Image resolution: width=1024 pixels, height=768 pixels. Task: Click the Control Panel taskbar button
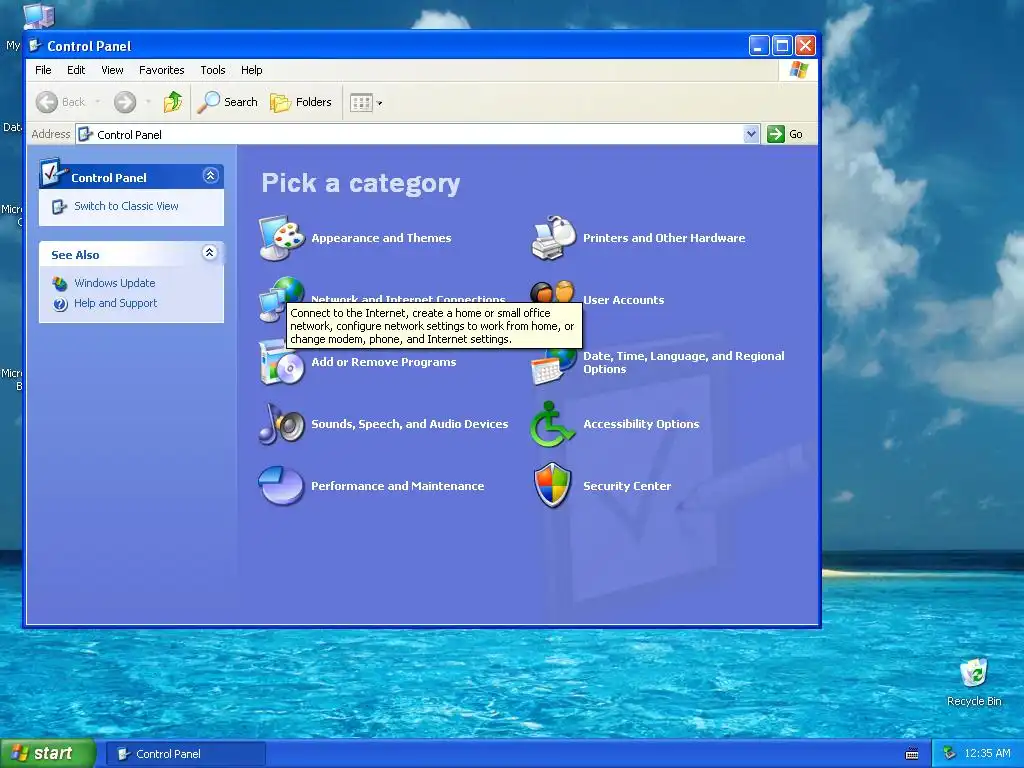point(185,754)
